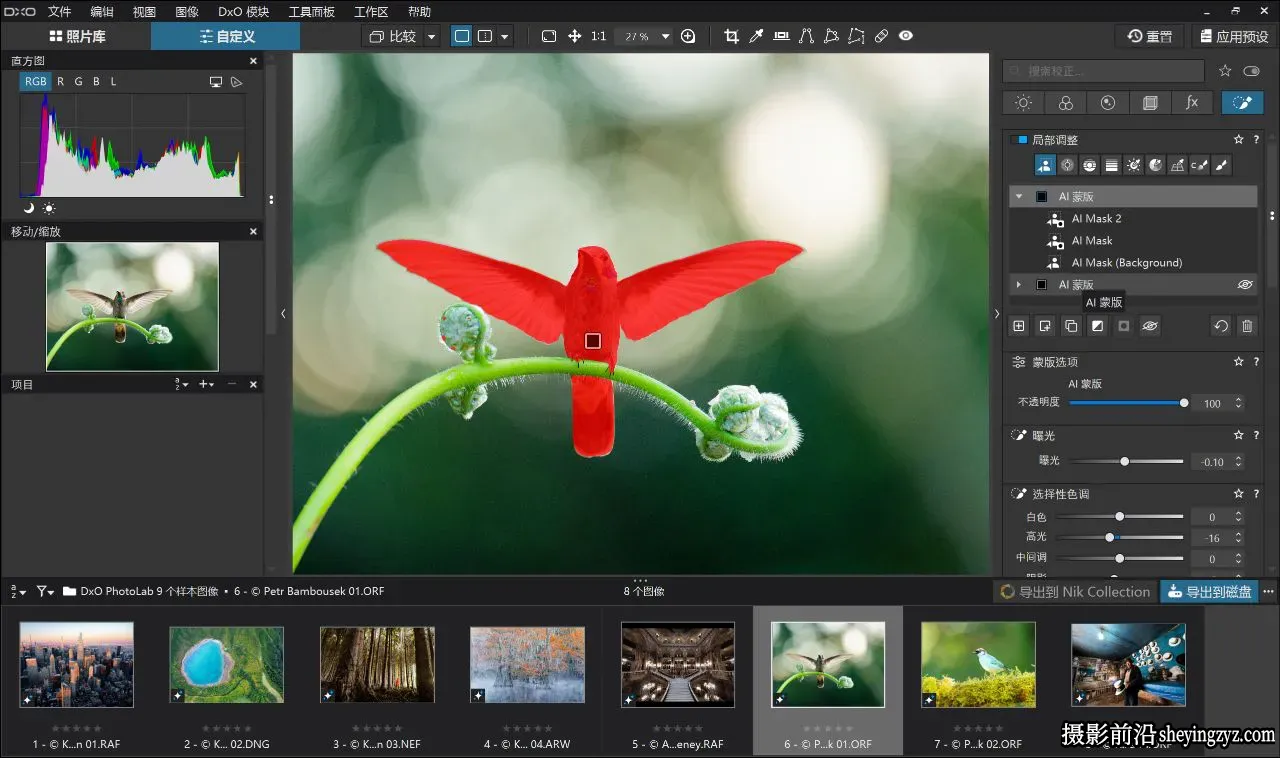Open the 比较 compare dropdown arrow

(x=431, y=37)
